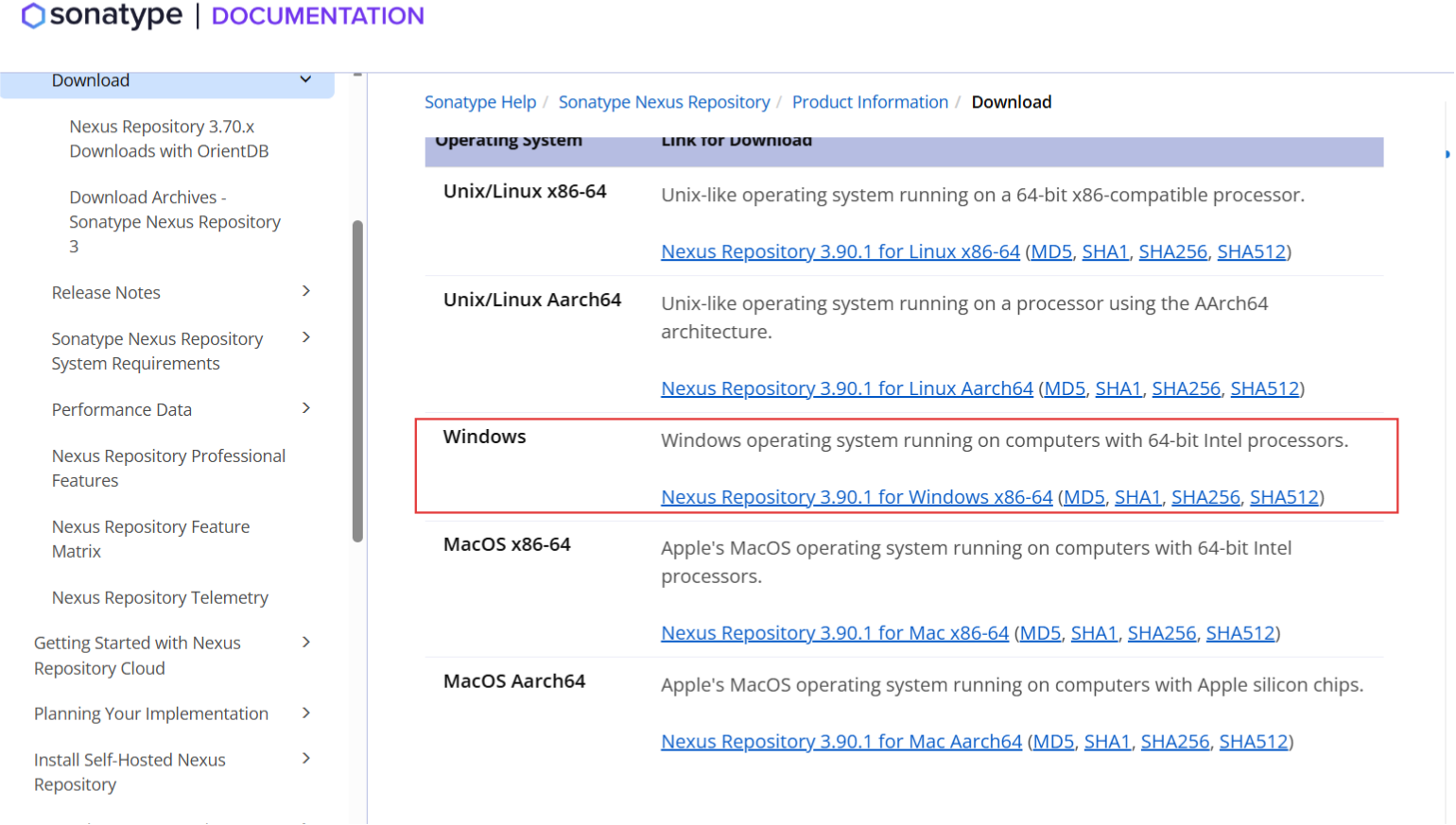This screenshot has height=825, width=1456.
Task: Select the Unix/Linux Aarch64 row heading
Action: (532, 301)
